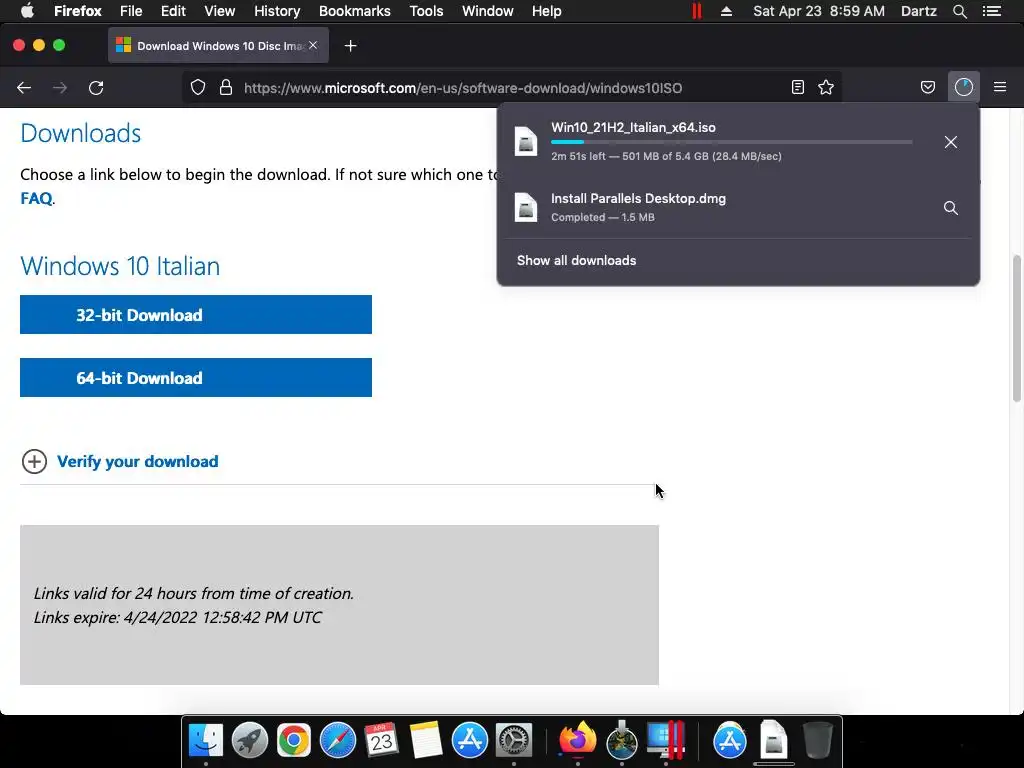Open the Window menu

tap(488, 11)
